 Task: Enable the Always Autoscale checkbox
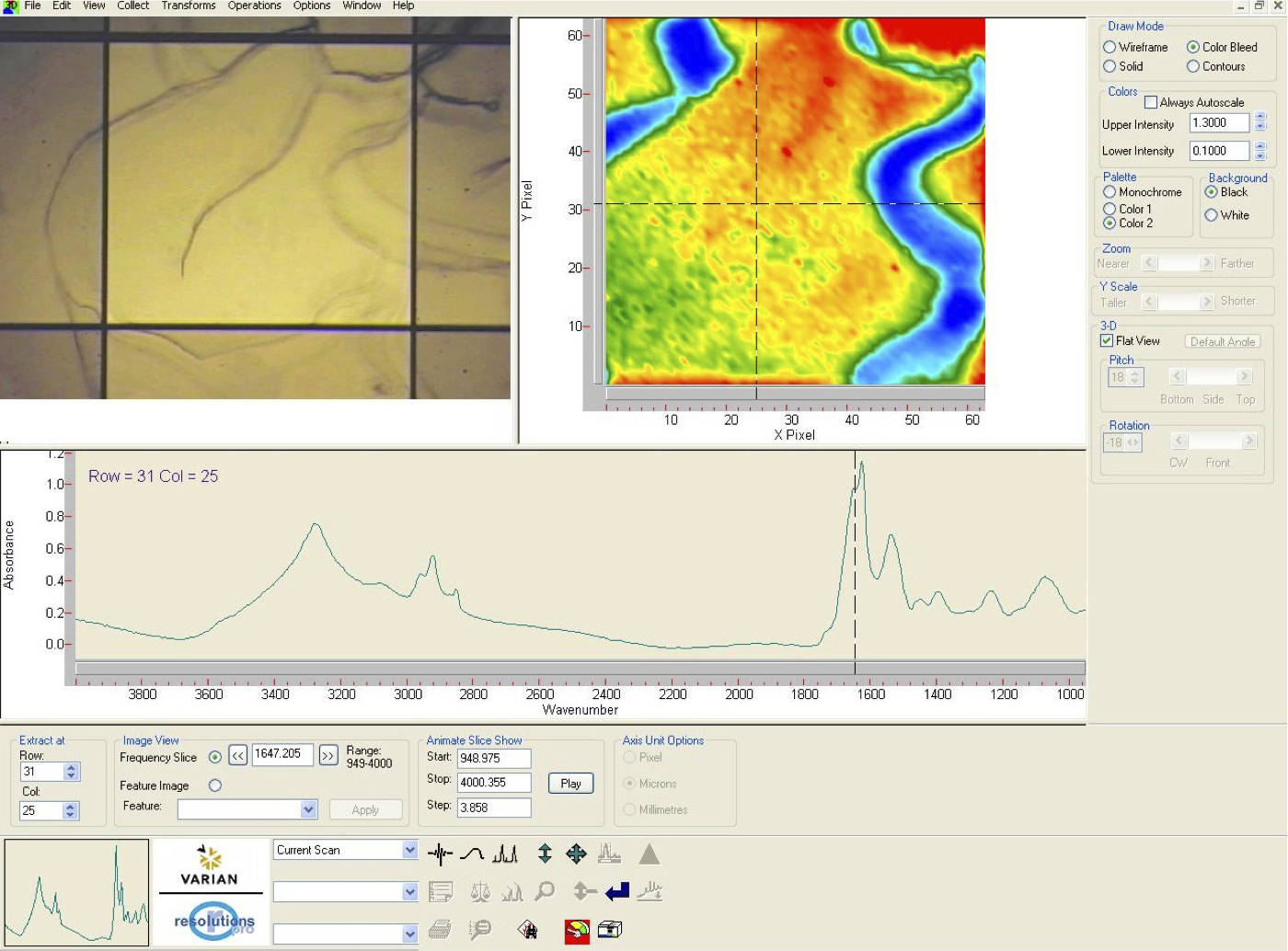pos(1151,102)
